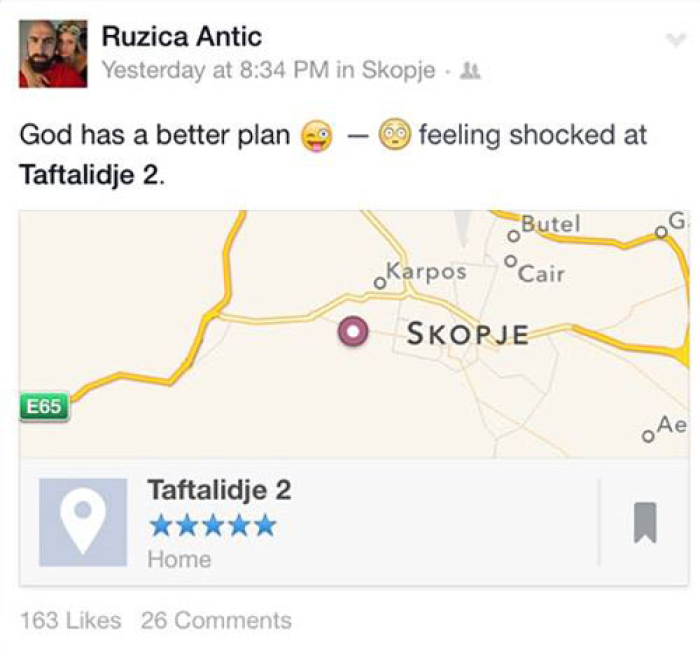Click the place pin thumbnail in location card
Screen dimensions: 700x651
click(83, 522)
